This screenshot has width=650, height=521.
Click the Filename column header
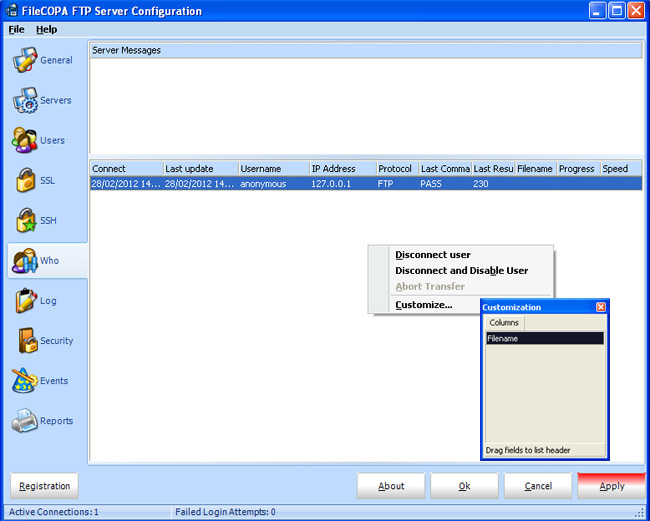click(536, 169)
